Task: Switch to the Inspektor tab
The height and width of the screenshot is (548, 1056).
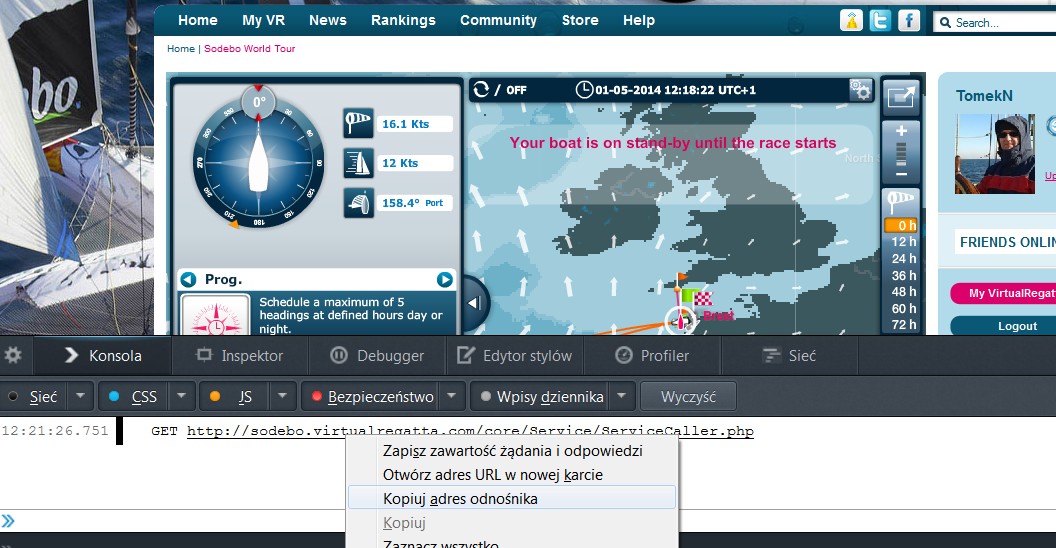Action: 240,355
